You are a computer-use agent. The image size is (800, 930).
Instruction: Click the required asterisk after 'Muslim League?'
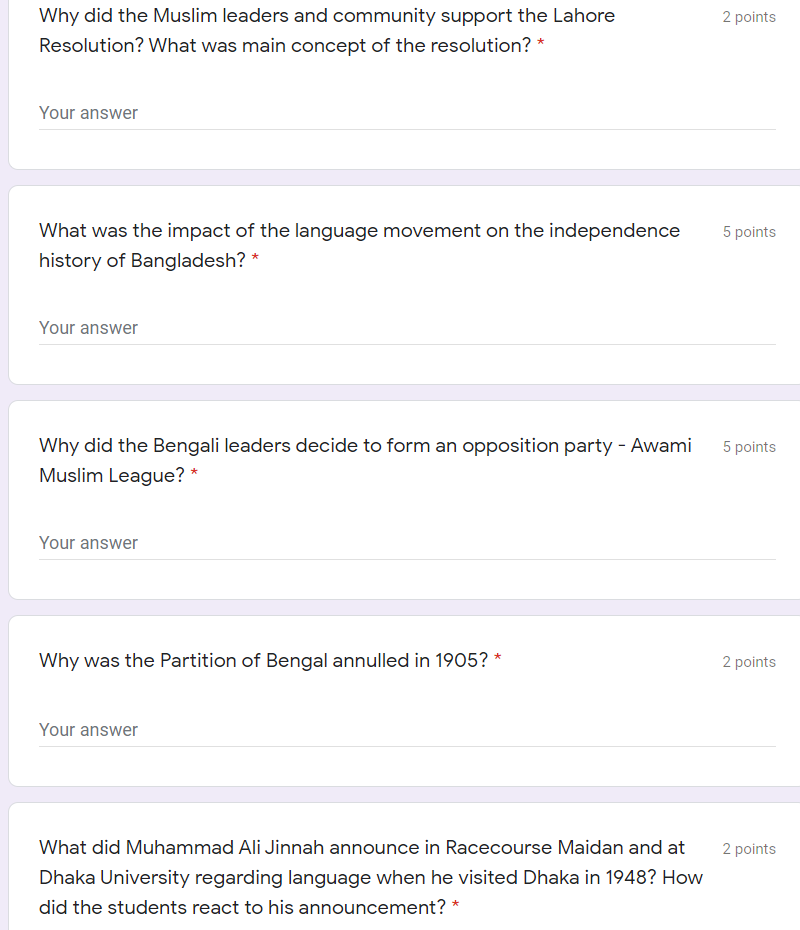194,476
